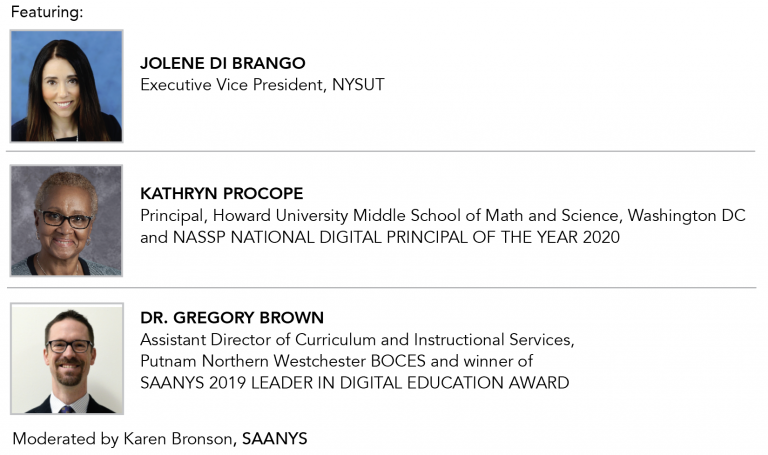Click the 'Featuring:' label text
Image resolution: width=768 pixels, height=455 pixels.
click(x=47, y=12)
